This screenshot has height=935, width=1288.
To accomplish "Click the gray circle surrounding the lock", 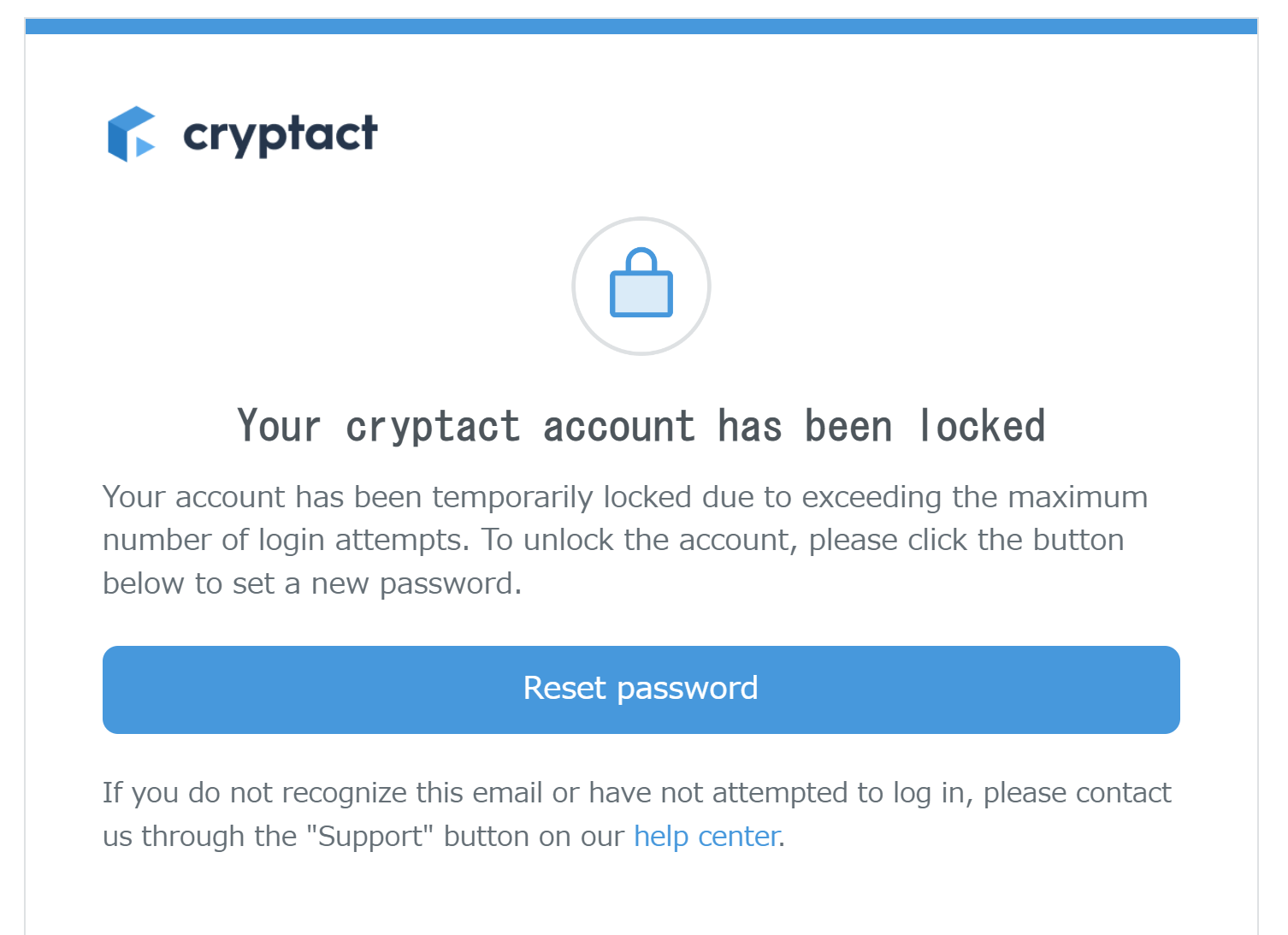I will pyautogui.click(x=641, y=286).
